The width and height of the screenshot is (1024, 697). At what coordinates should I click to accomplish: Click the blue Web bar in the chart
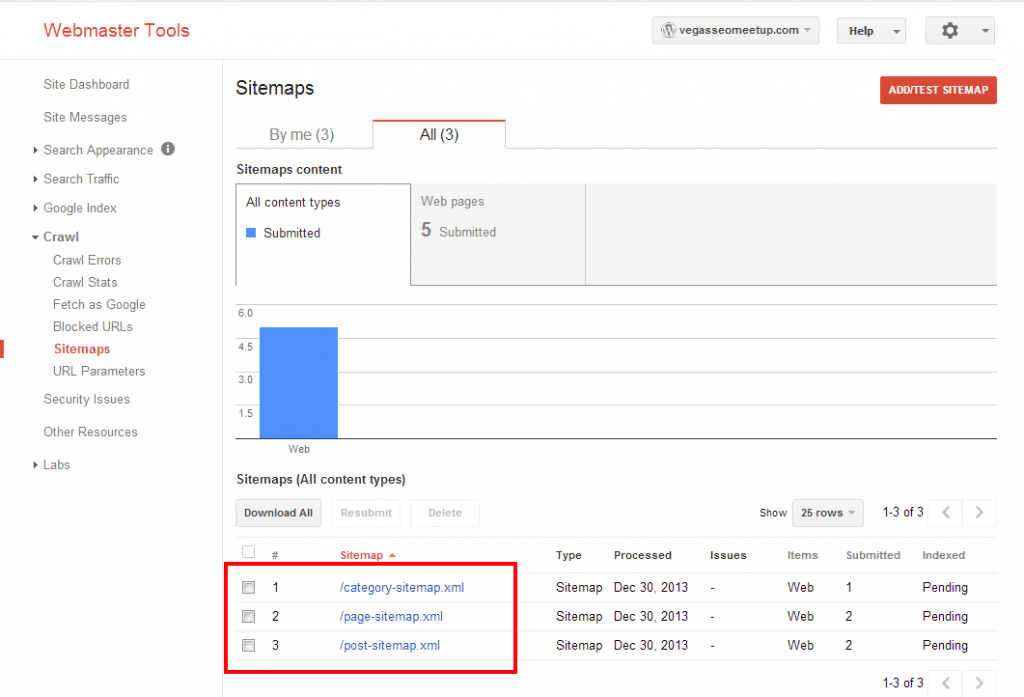298,382
